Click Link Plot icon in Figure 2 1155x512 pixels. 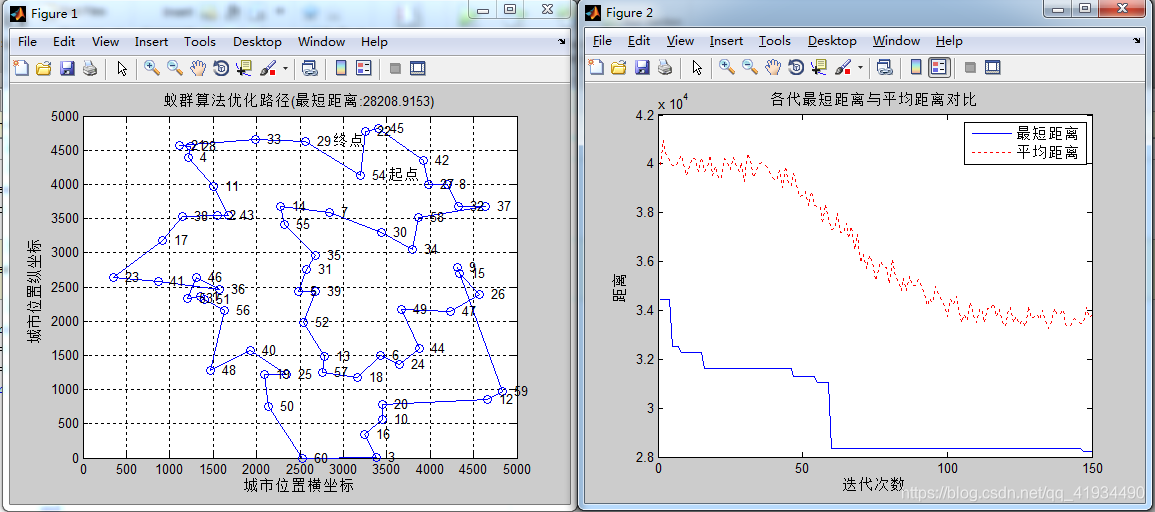(885, 68)
